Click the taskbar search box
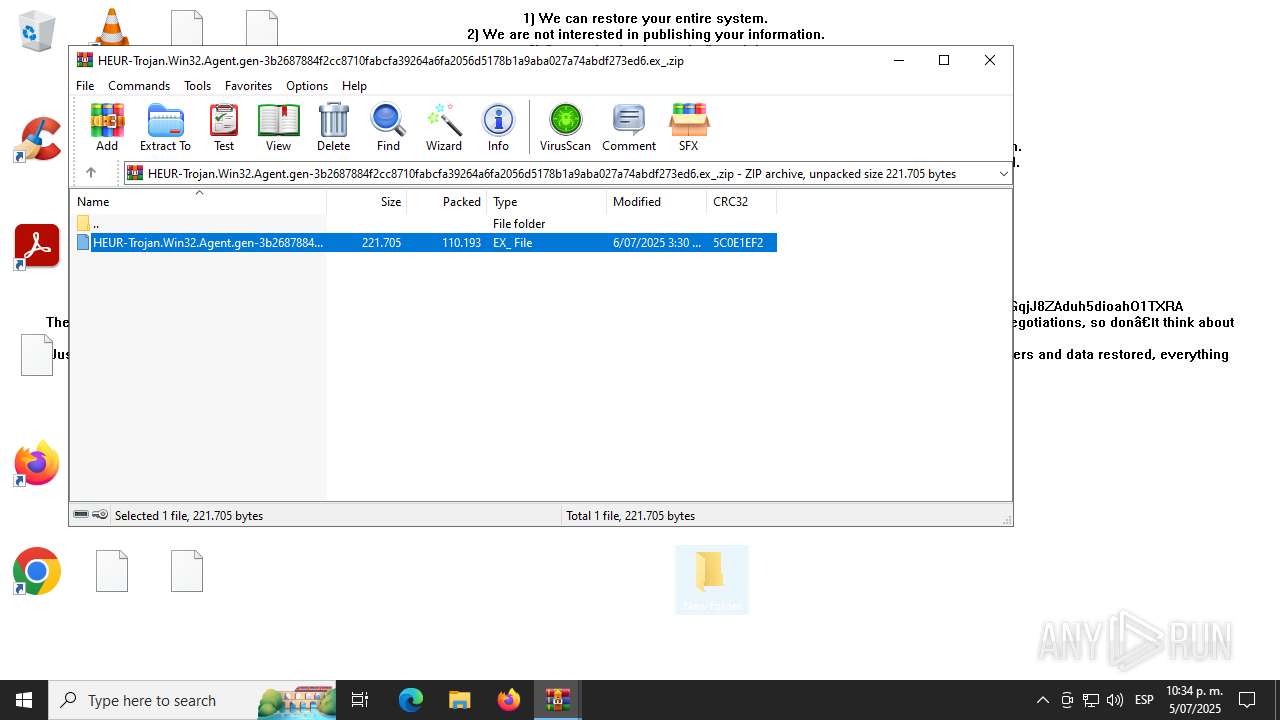This screenshot has height=720, width=1280. [193, 700]
